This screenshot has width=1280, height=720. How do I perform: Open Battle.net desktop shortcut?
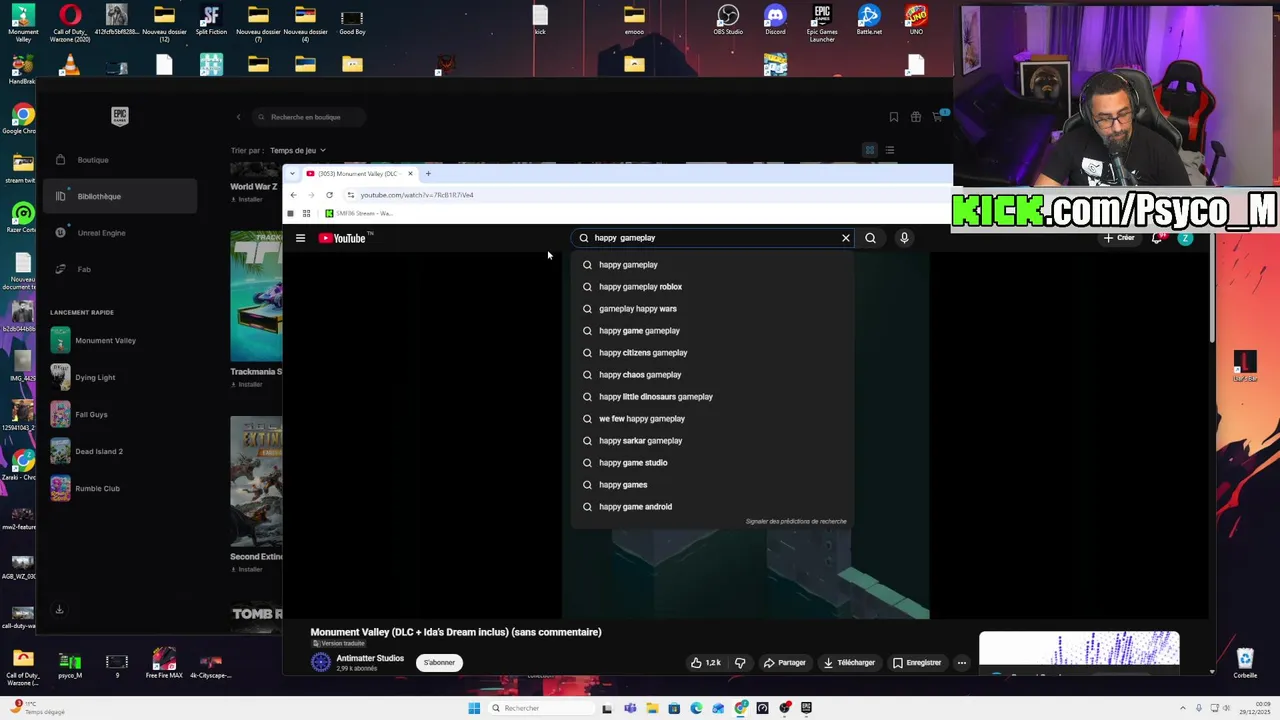(869, 20)
